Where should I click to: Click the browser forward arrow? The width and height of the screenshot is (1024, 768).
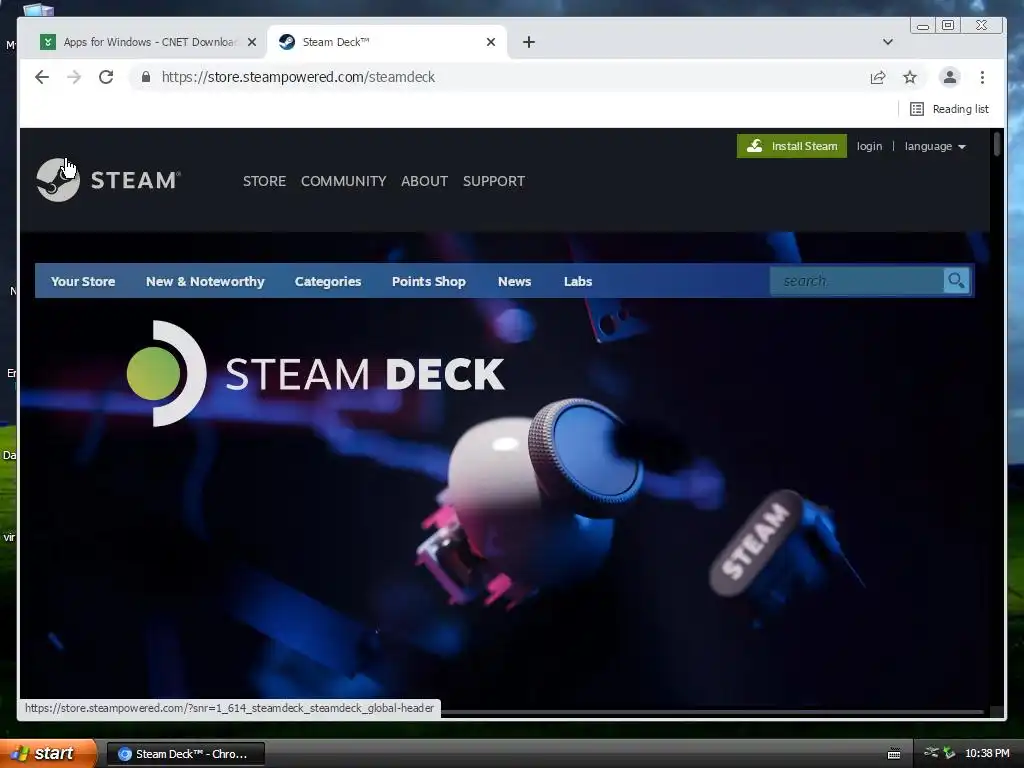tap(74, 77)
